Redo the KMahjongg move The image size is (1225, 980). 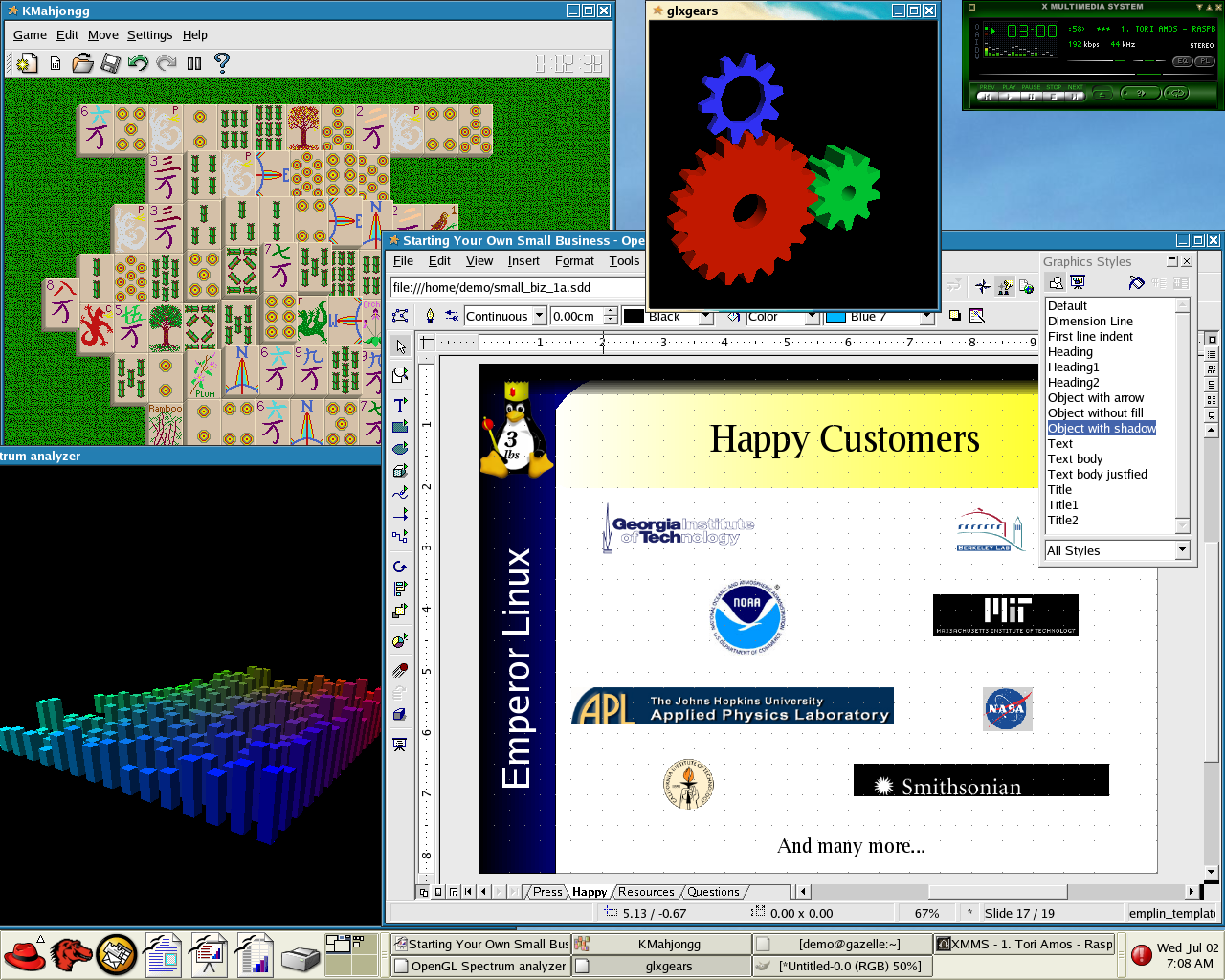click(167, 63)
